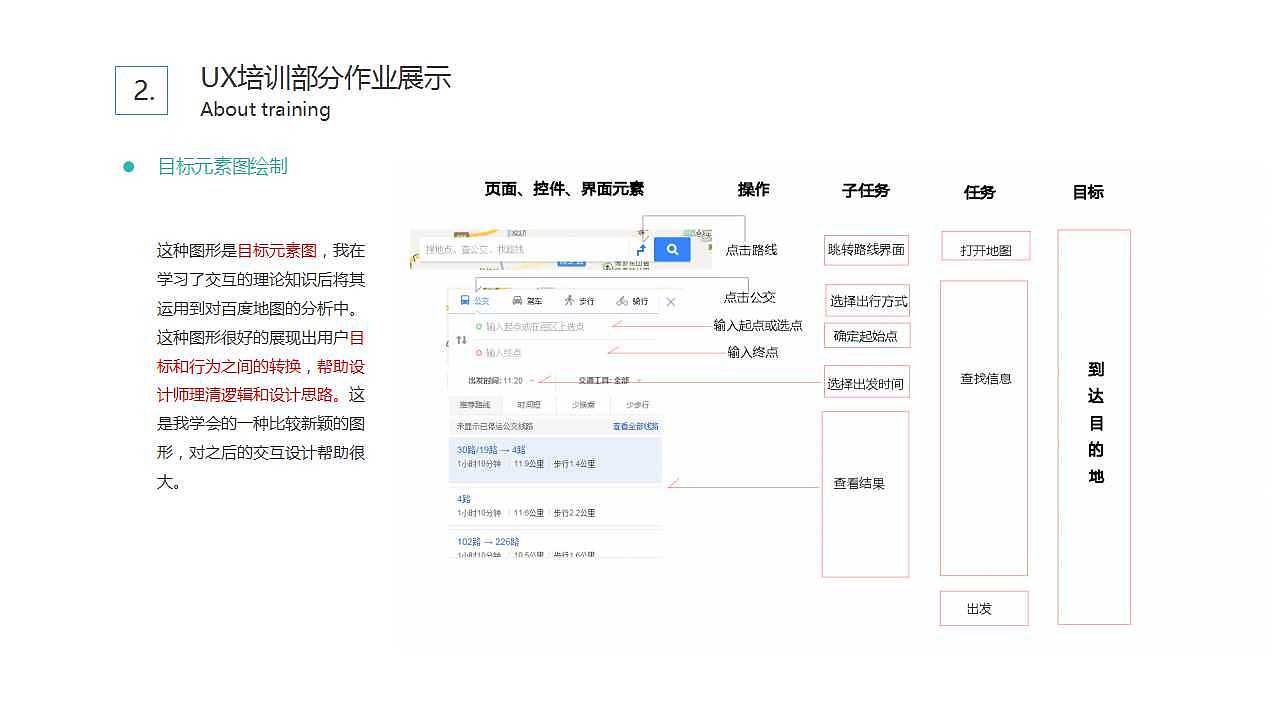Click the slide number 2. box
Screen dimensions: 1280x720
(141, 90)
